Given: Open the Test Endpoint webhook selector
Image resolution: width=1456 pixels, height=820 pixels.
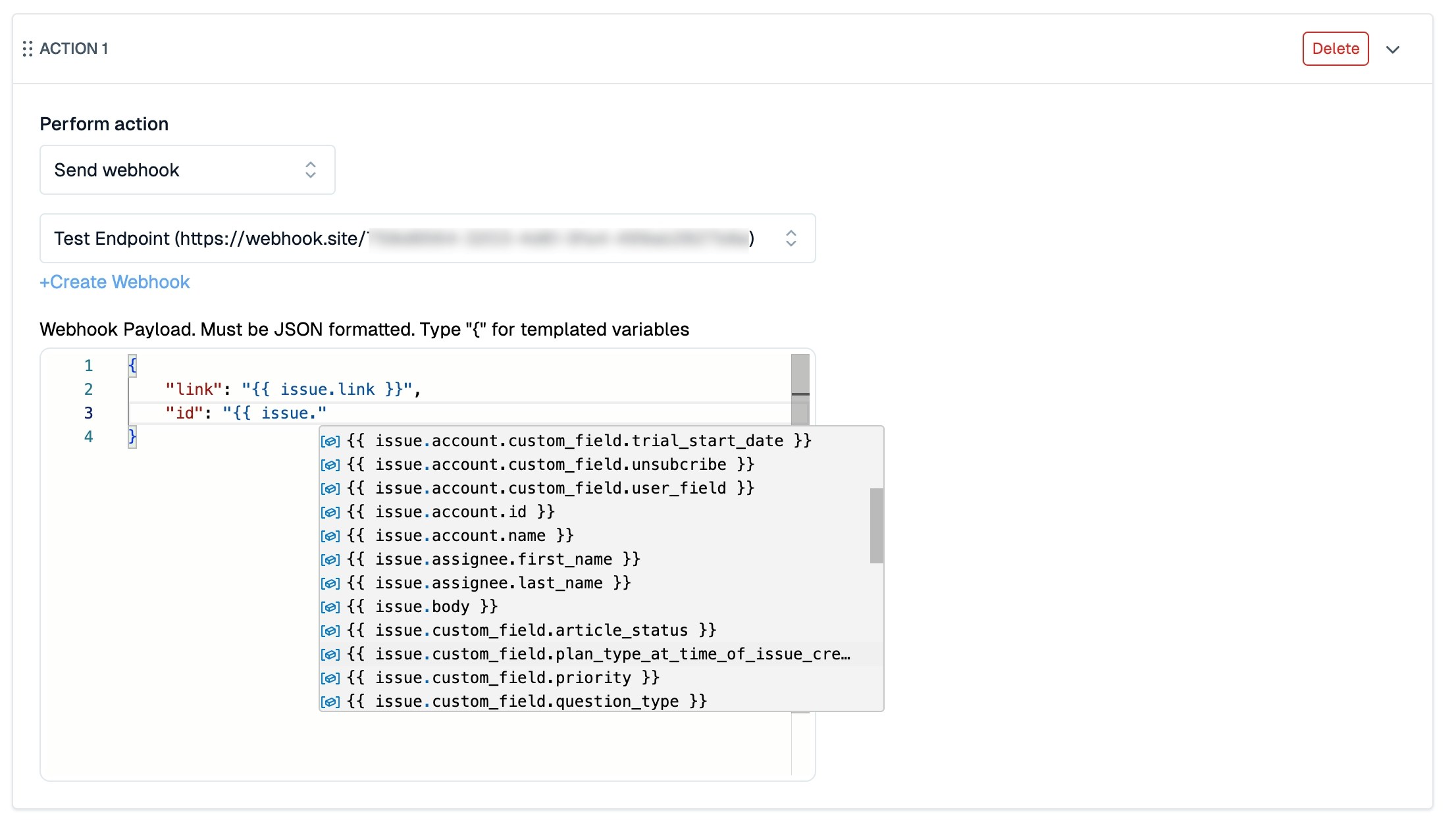Looking at the screenshot, I should coord(427,238).
